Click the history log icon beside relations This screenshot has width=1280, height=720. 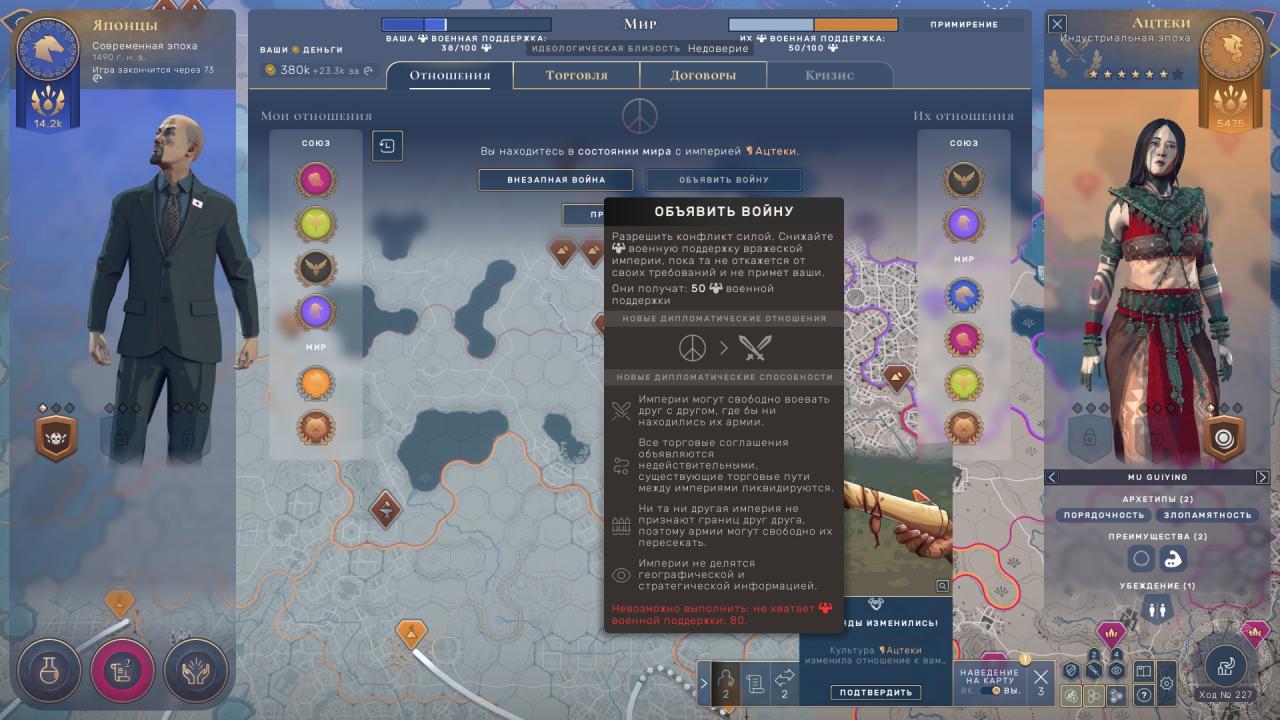click(387, 146)
